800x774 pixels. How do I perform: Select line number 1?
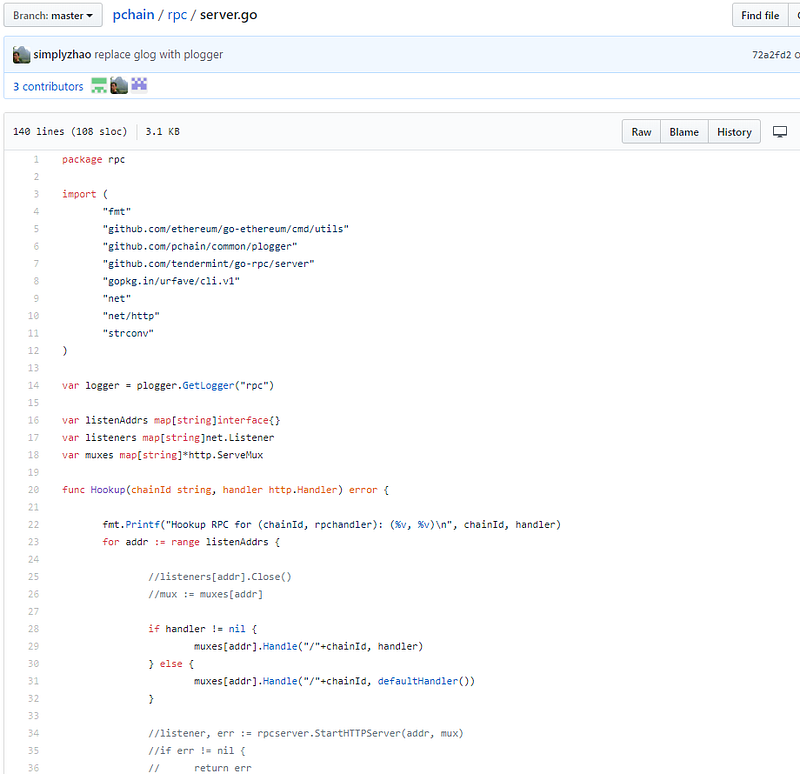point(37,160)
